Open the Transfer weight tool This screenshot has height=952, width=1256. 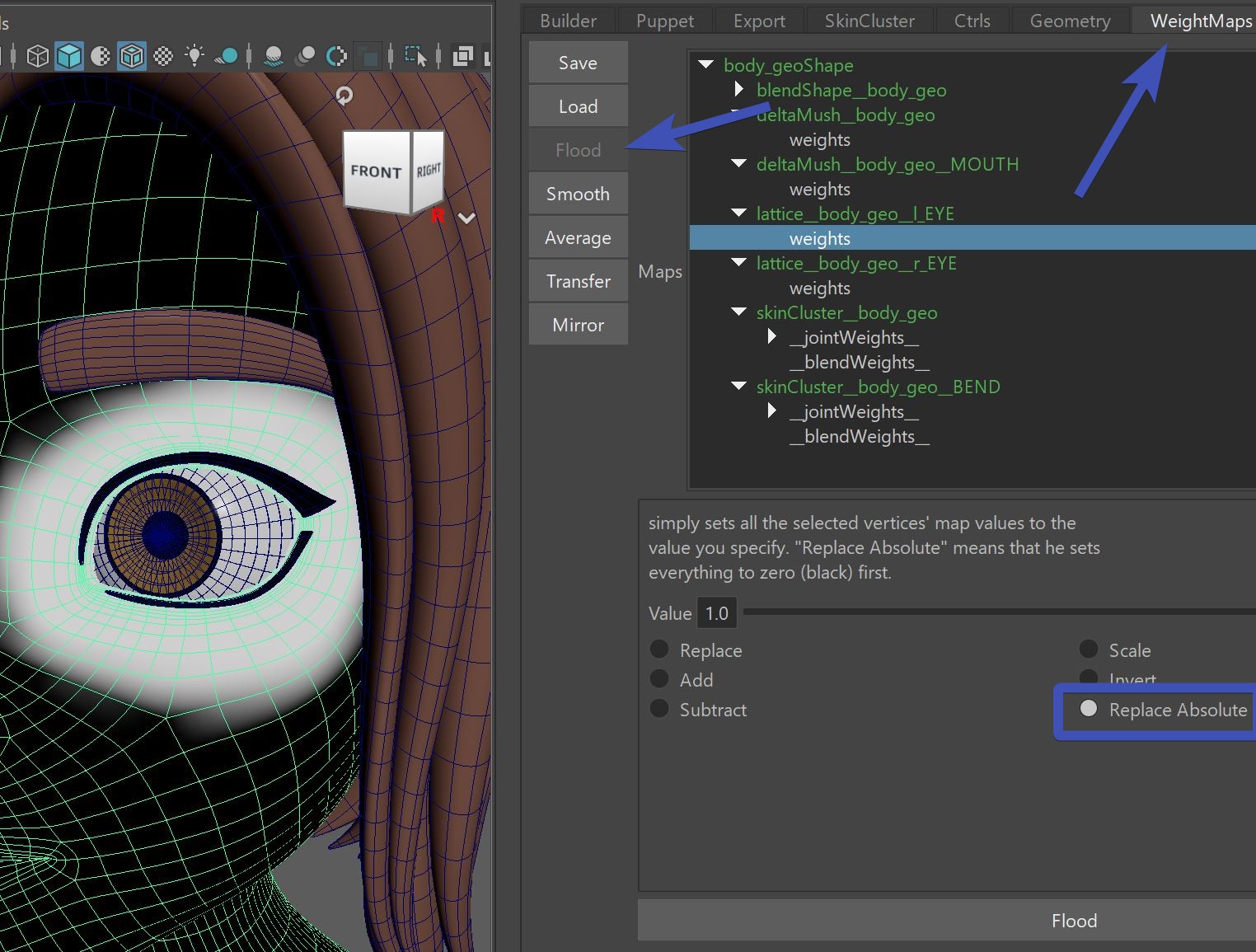coord(578,281)
